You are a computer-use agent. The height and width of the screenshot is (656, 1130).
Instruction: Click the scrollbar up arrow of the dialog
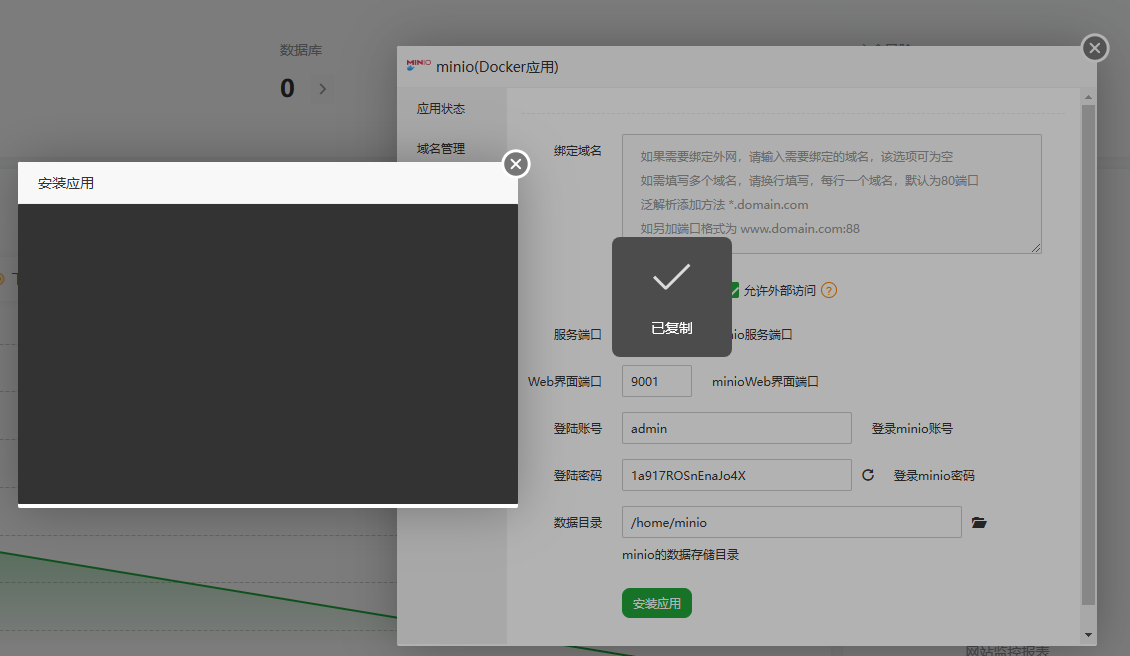[x=1089, y=96]
